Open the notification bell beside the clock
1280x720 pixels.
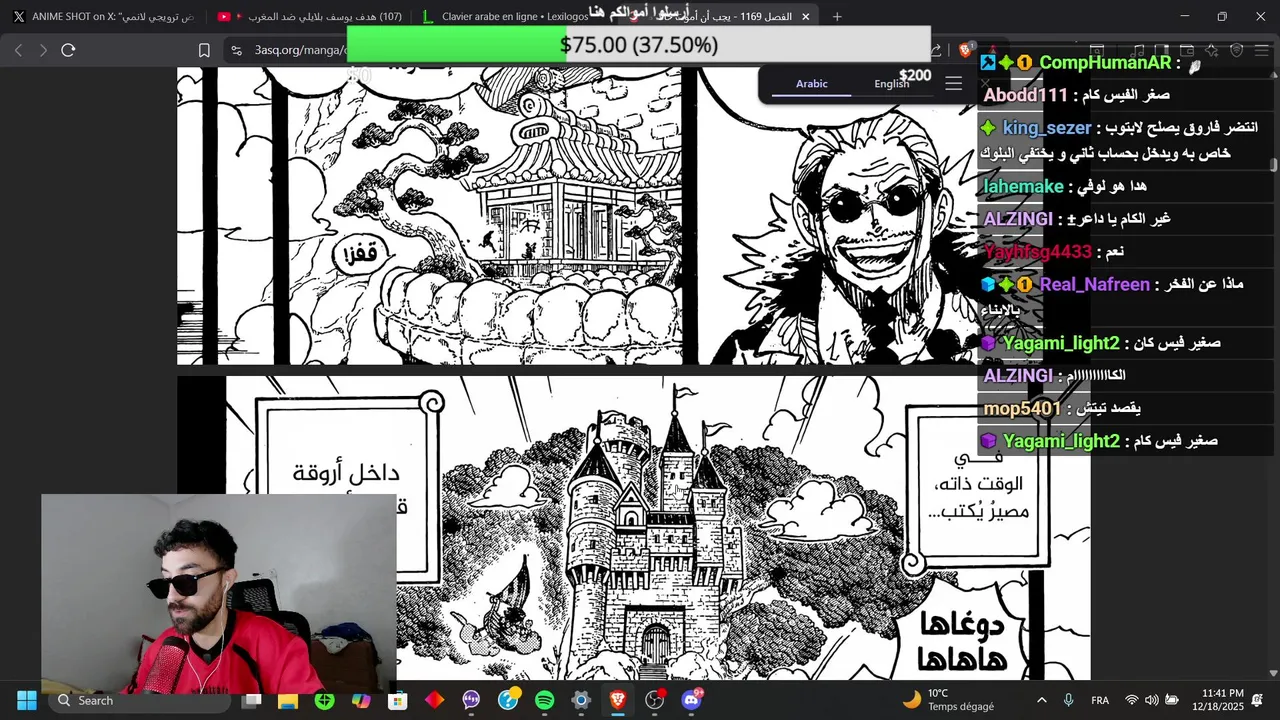[x=1257, y=700]
